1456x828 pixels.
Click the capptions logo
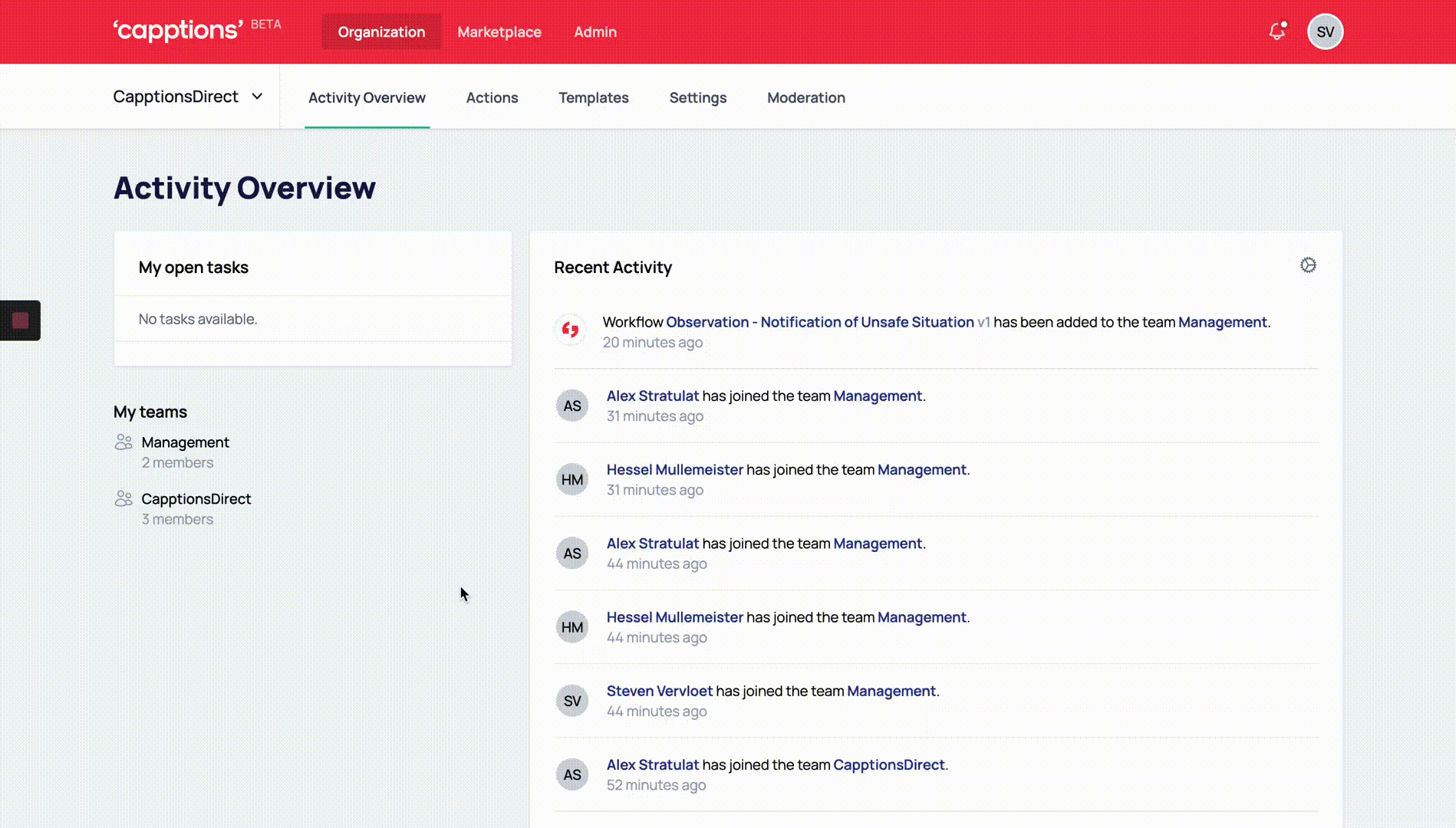[178, 30]
